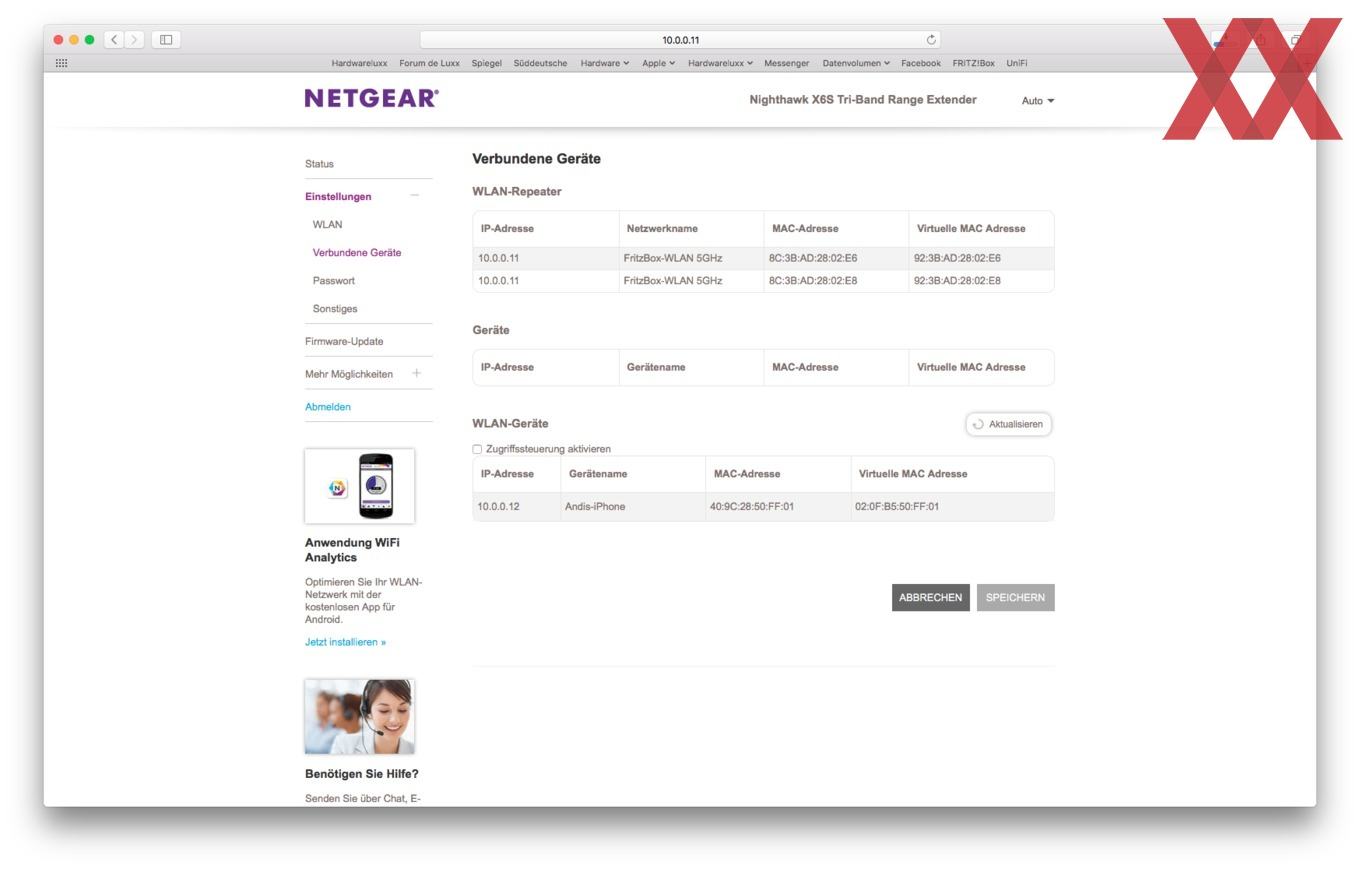
Task: Go forward with Safari's forward arrow
Action: pos(134,40)
